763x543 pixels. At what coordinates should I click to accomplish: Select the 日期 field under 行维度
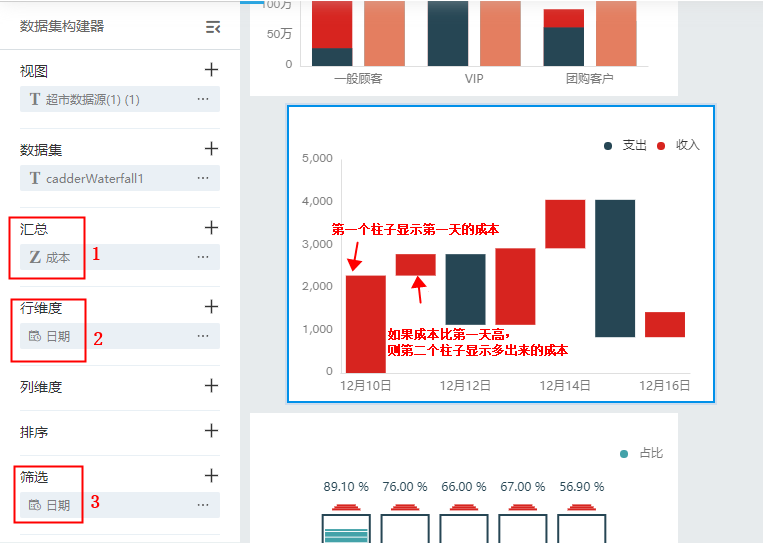[120, 336]
